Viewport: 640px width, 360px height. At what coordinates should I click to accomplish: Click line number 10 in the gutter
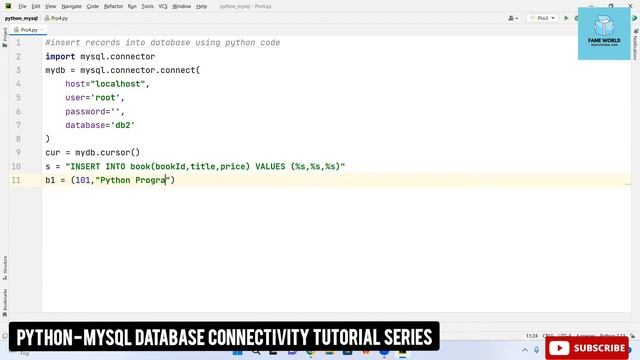16,167
